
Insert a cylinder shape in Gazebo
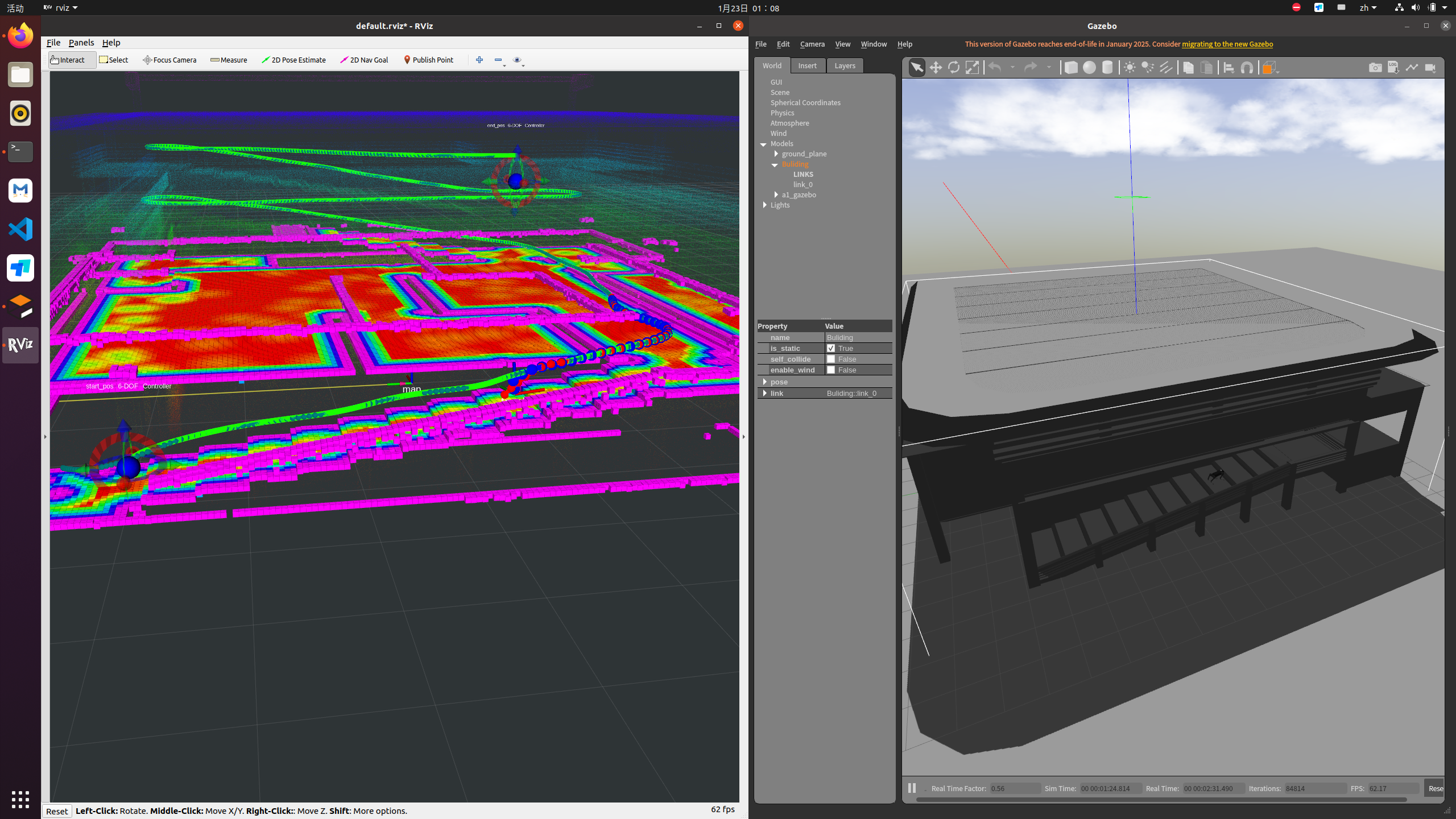pos(1107,68)
